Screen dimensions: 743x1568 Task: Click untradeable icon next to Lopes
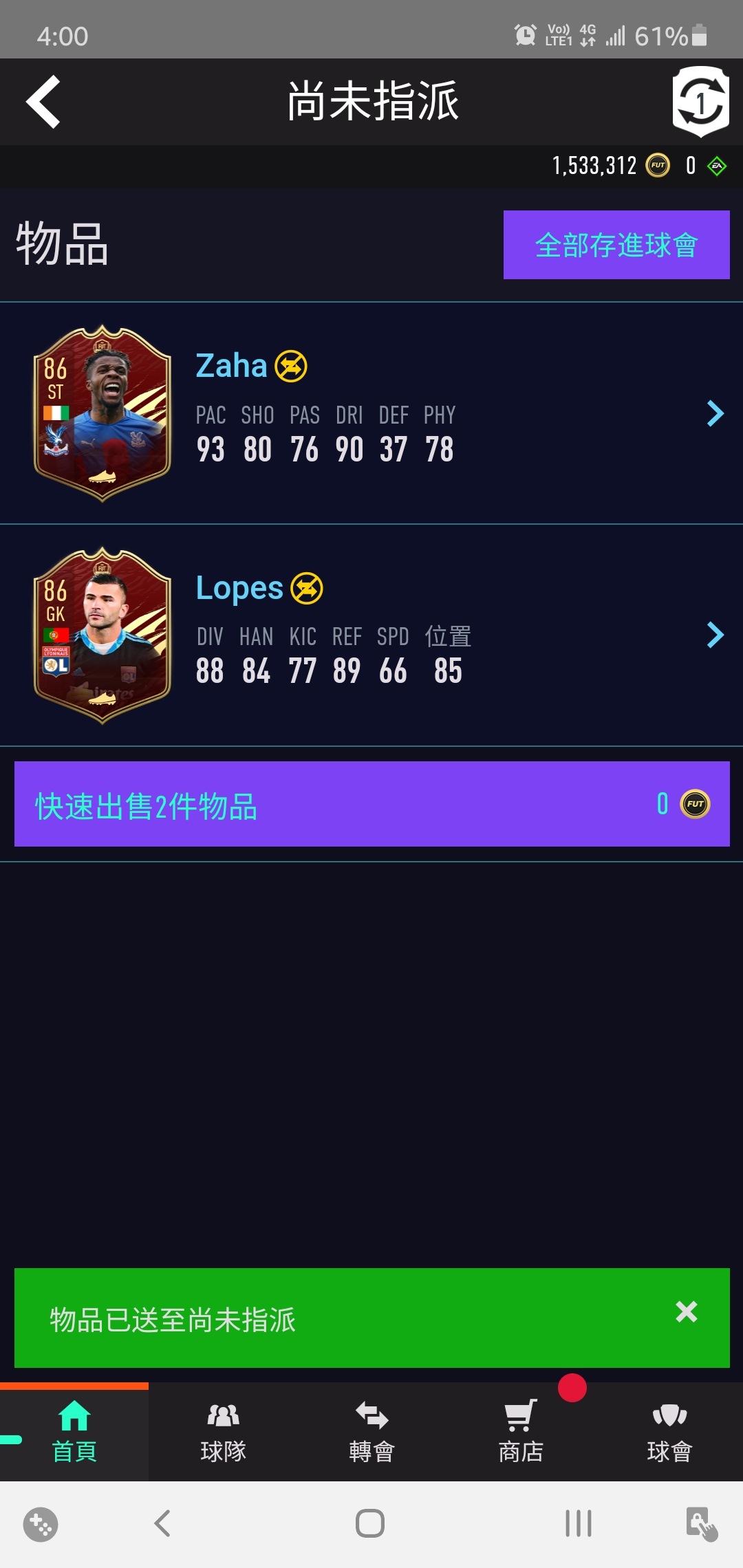[x=307, y=588]
